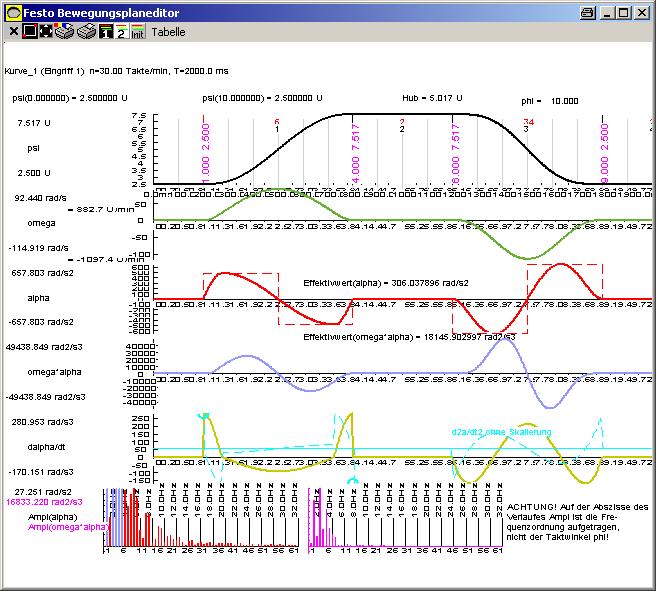656x591 pixels.
Task: Click the Init toolbar icon
Action: 138,31
